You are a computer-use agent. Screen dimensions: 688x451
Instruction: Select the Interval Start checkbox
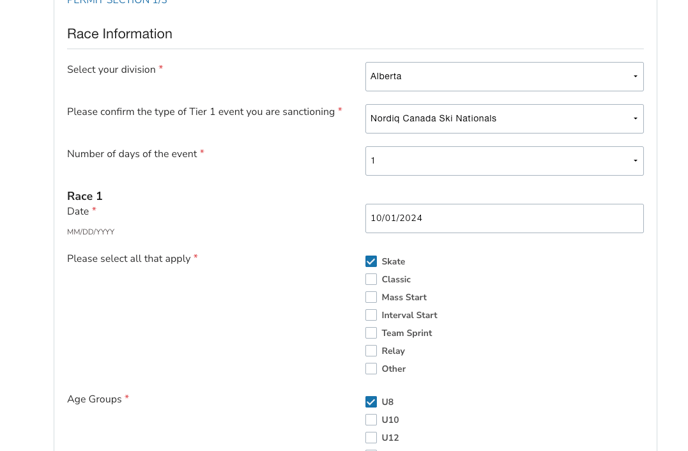click(371, 316)
